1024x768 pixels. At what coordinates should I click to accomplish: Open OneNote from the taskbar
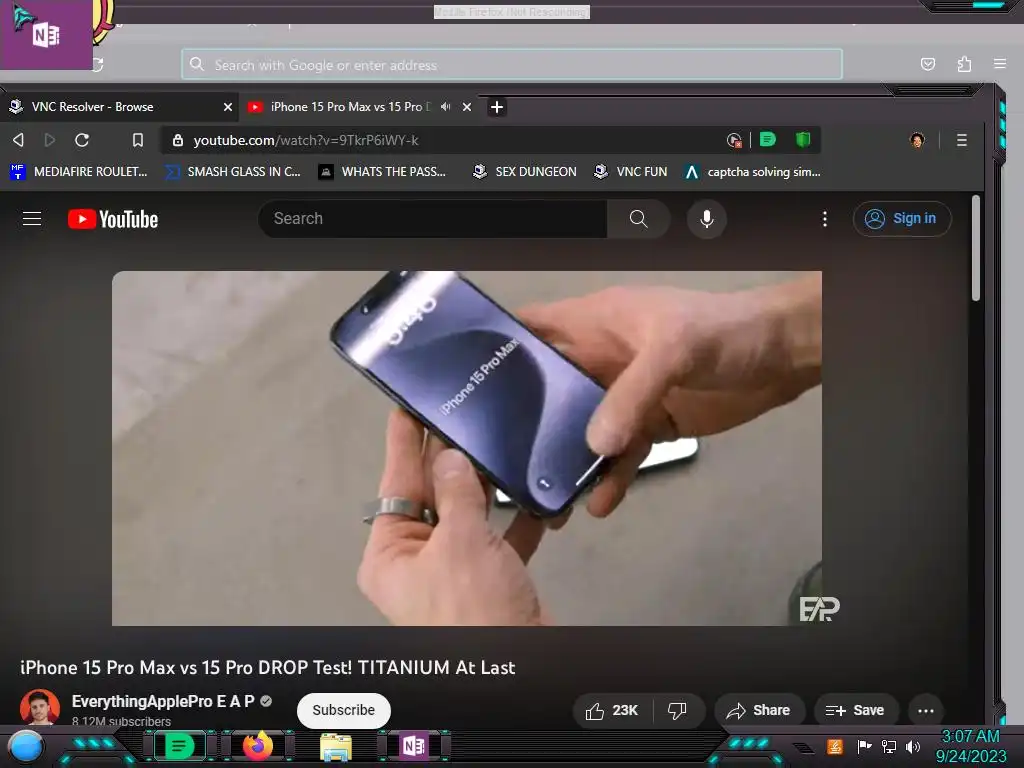[x=414, y=745]
